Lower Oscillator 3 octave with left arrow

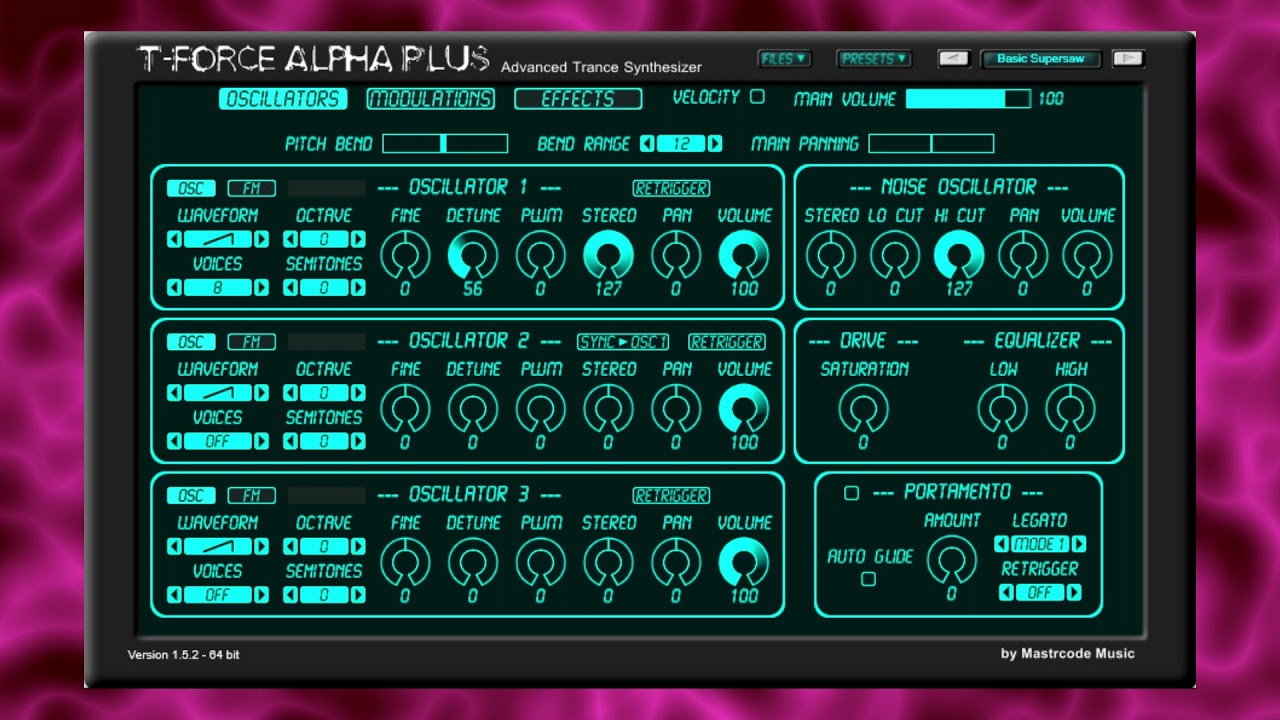[291, 547]
